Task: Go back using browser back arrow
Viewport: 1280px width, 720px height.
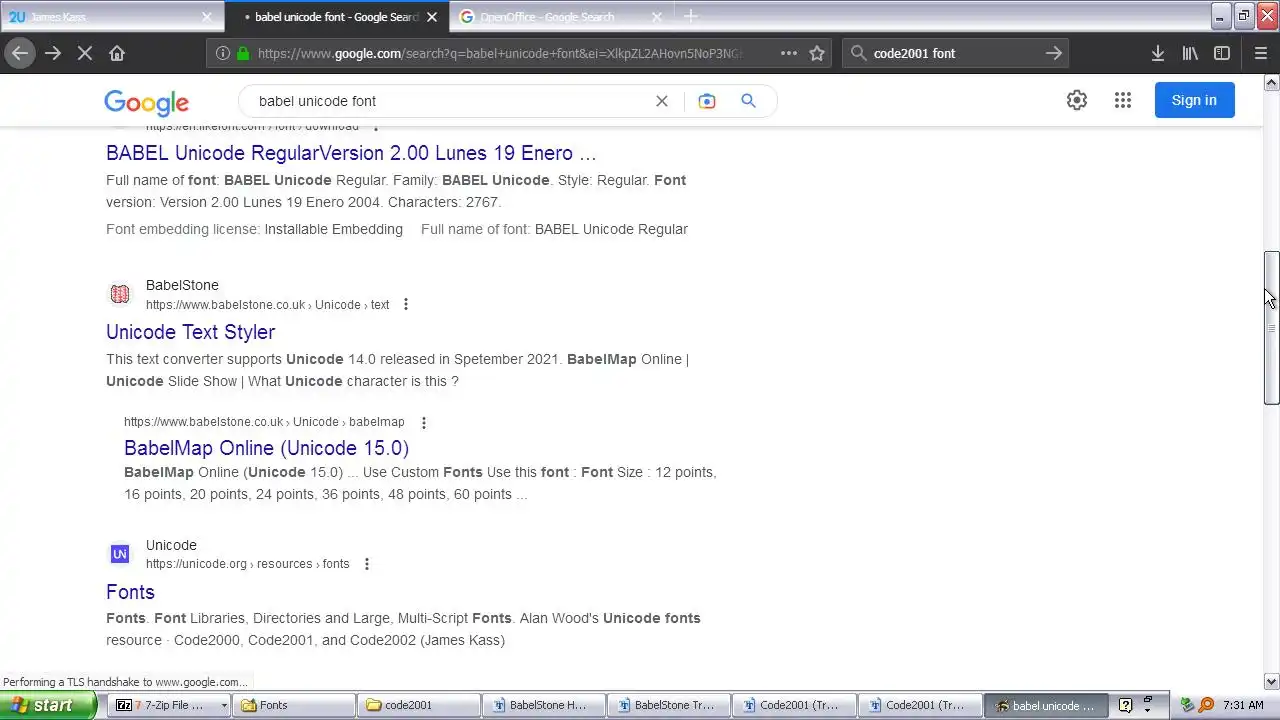Action: click(20, 53)
